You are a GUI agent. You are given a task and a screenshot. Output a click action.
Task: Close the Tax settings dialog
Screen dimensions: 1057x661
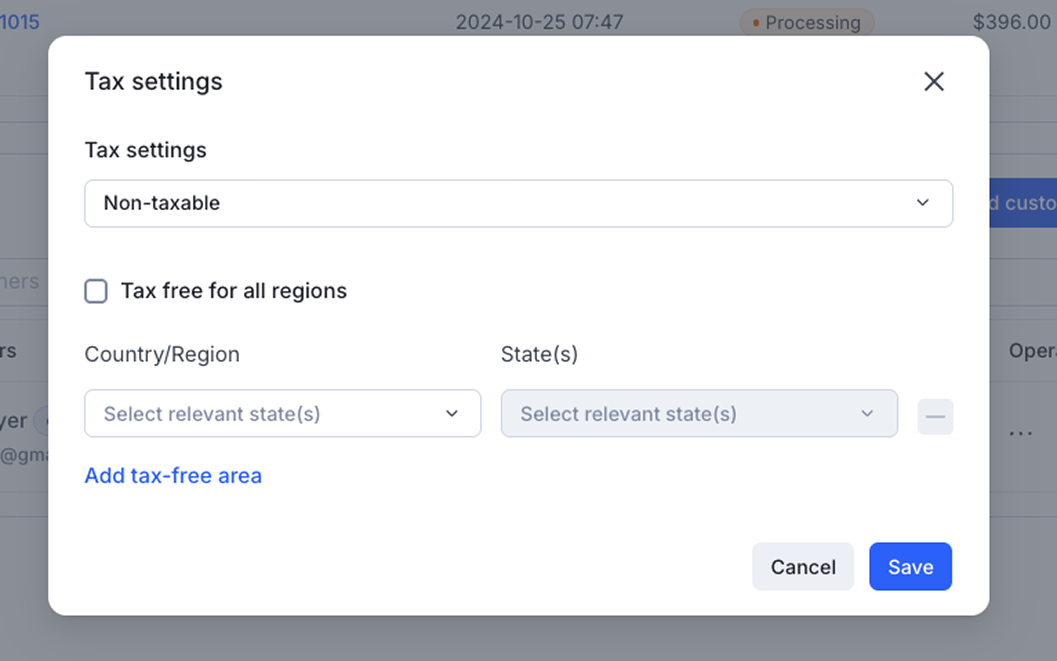coord(933,82)
